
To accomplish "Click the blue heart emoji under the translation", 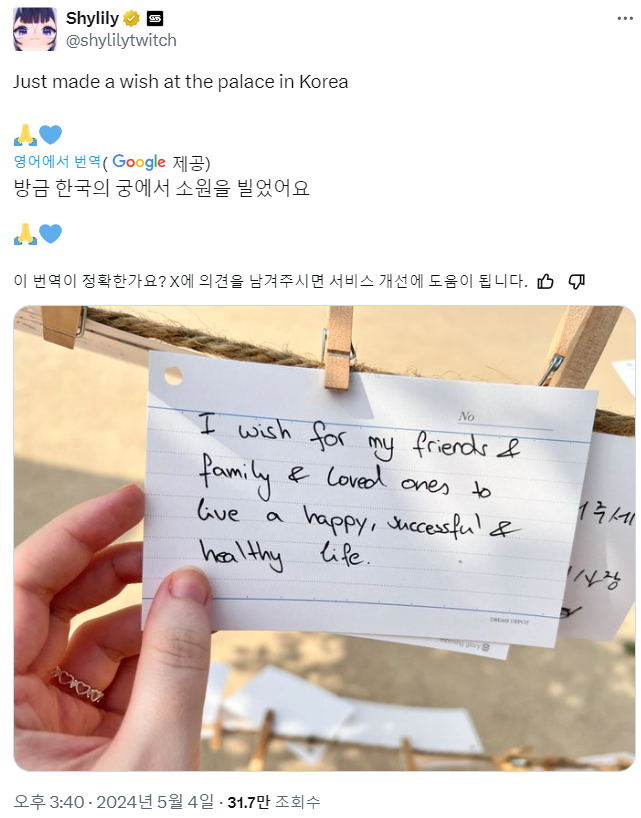I will click(51, 233).
